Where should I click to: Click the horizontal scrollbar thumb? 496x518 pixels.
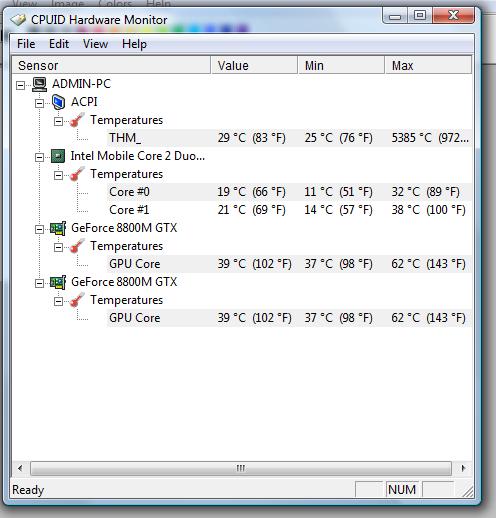coord(241,468)
